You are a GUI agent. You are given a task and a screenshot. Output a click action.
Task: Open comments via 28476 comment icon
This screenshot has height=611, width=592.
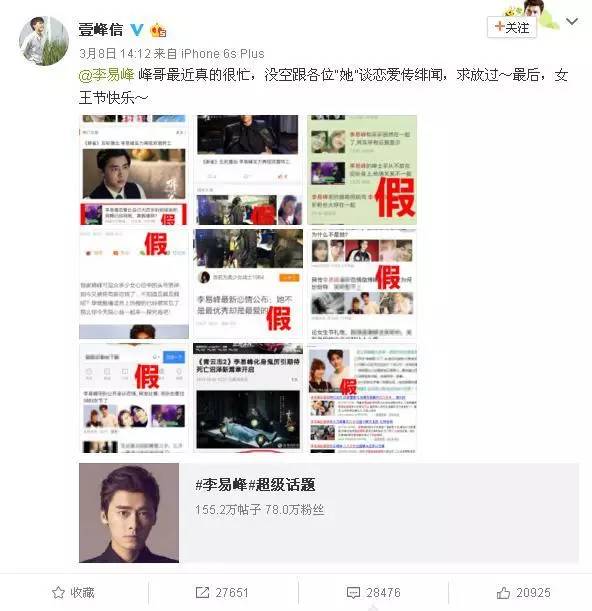(x=373, y=592)
